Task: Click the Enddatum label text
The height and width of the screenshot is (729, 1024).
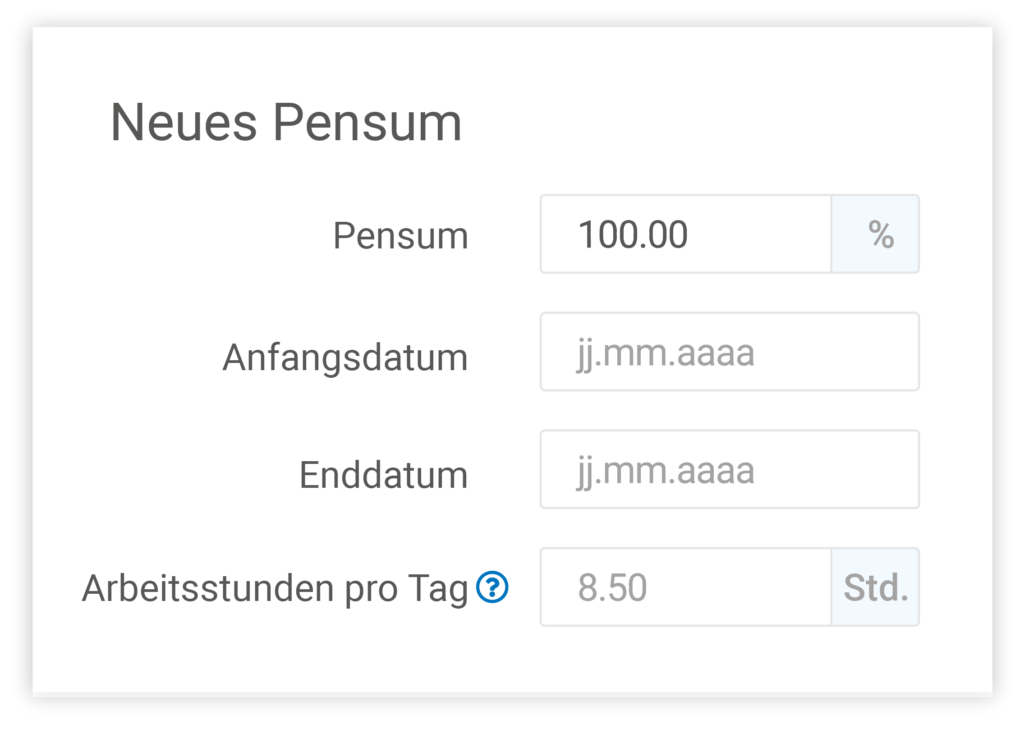Action: point(382,475)
